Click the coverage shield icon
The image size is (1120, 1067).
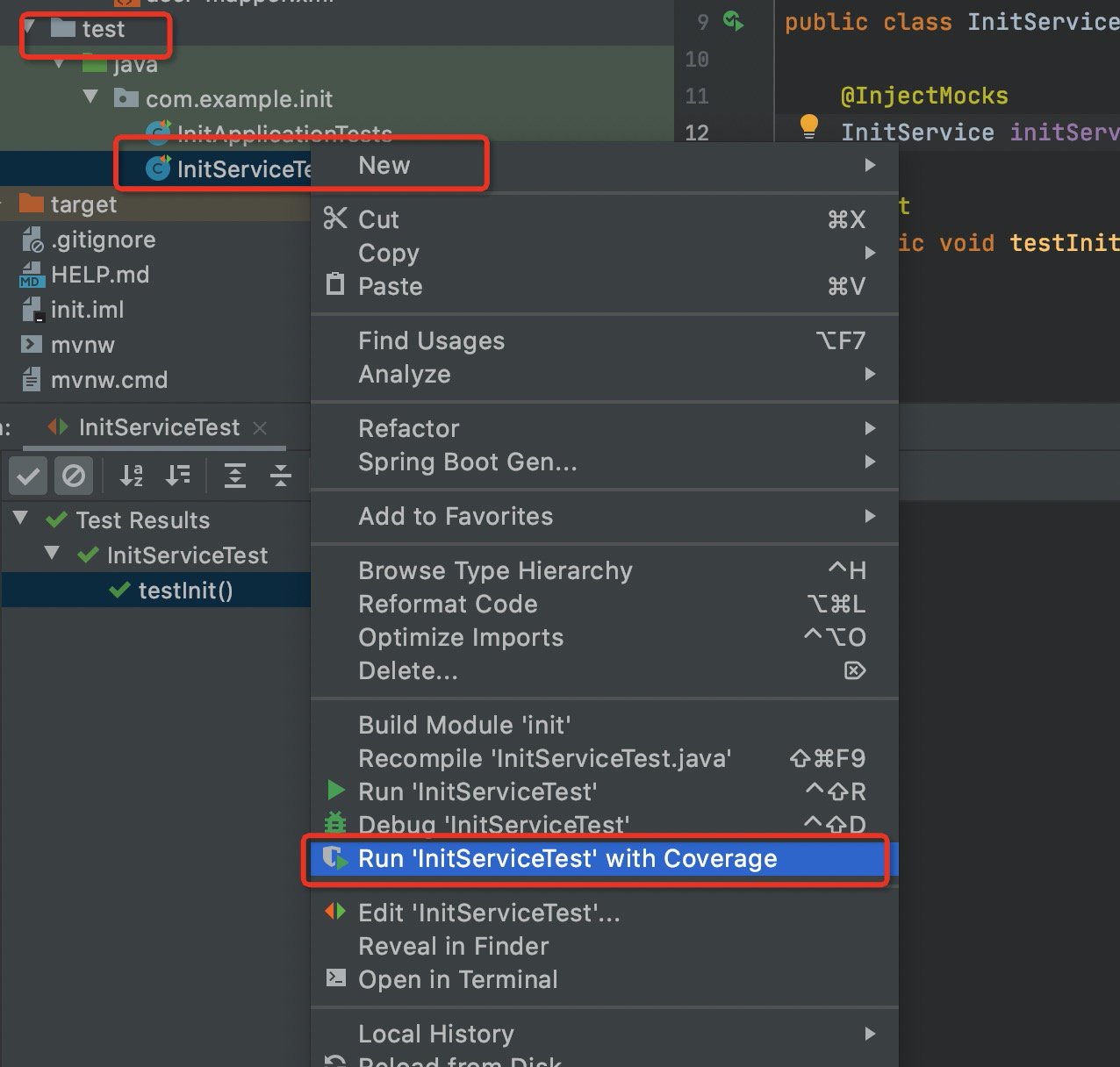click(x=334, y=858)
